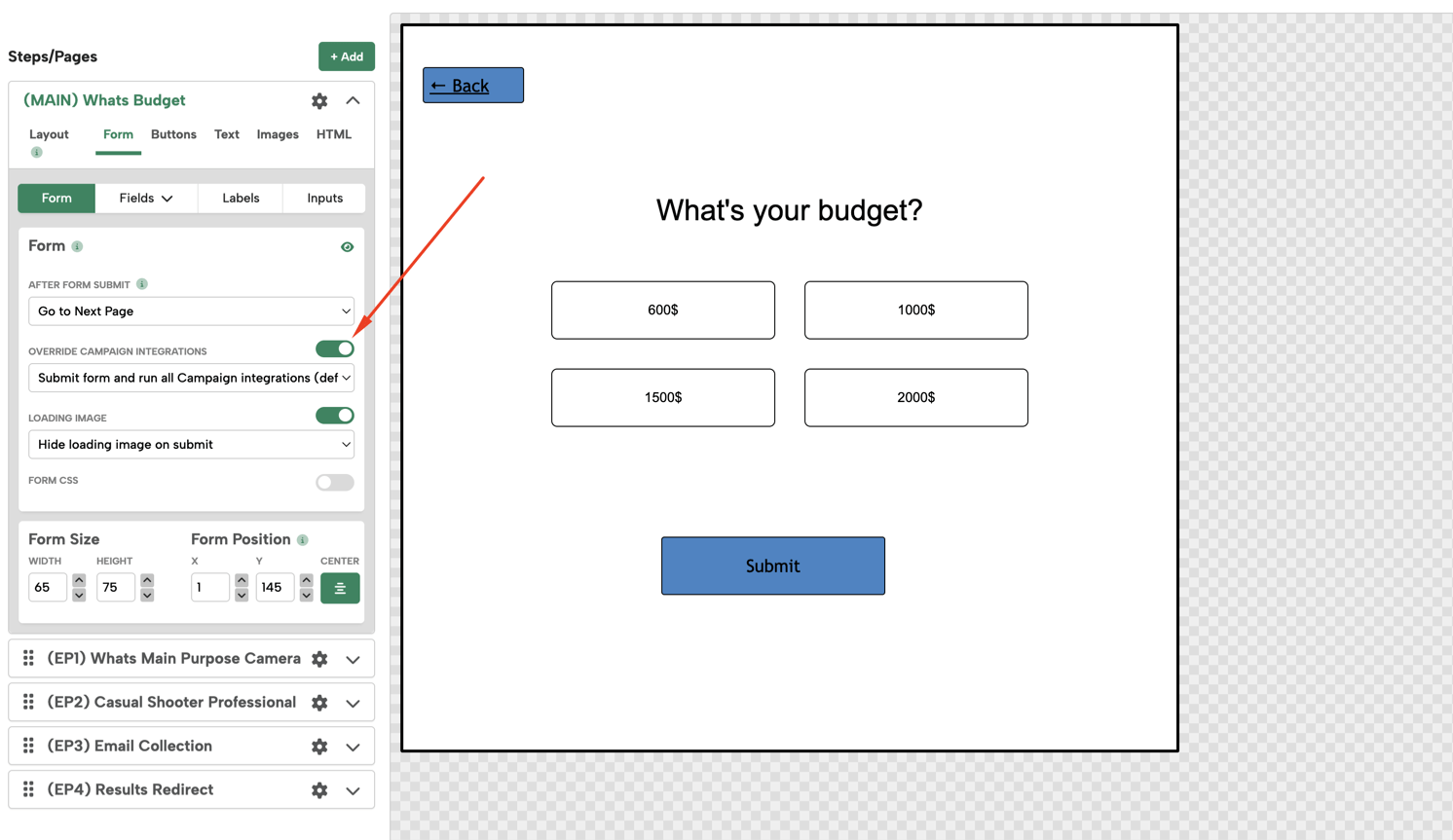
Task: Click the EP3 Email Collection gear icon
Action: pyautogui.click(x=319, y=747)
